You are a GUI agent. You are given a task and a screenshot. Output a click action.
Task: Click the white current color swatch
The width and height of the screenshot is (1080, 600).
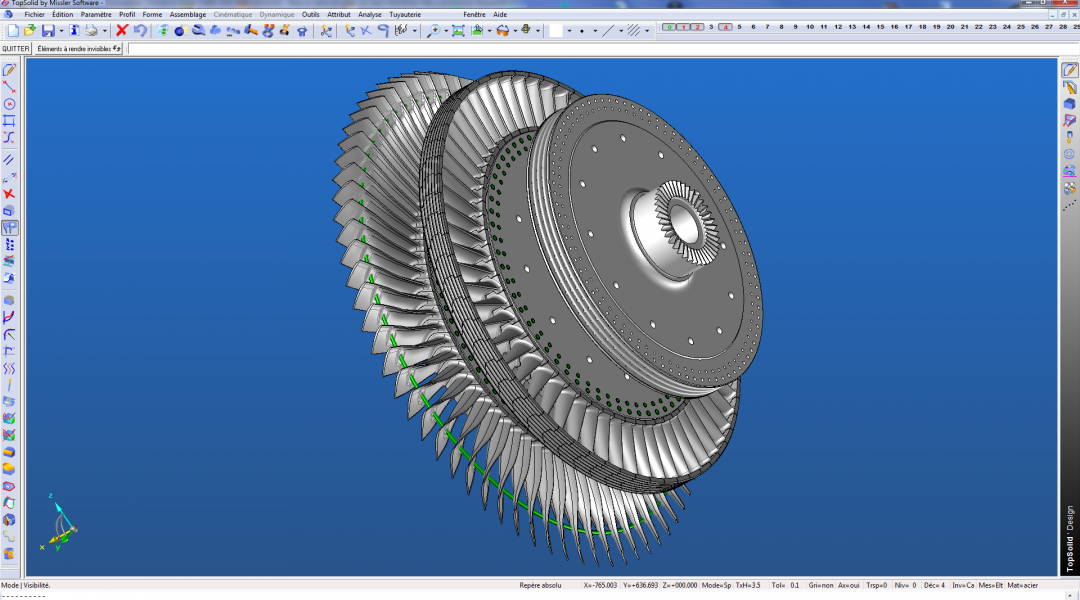556,30
